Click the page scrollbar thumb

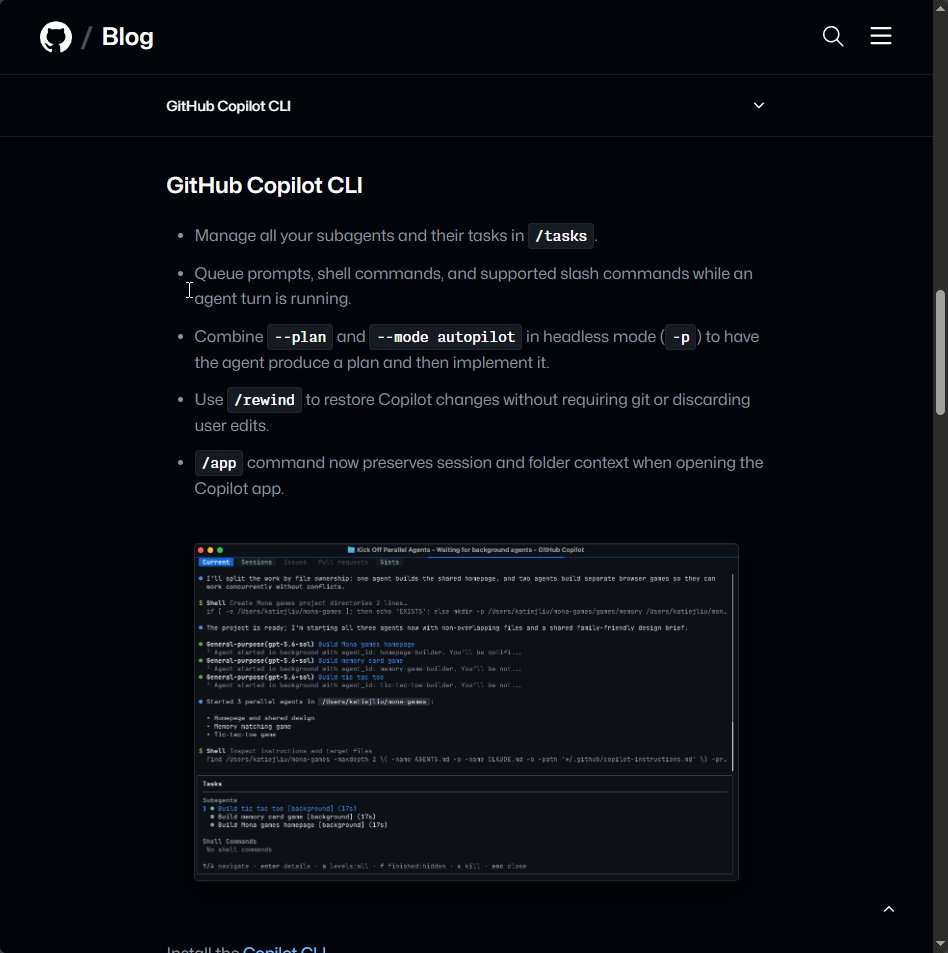click(x=940, y=353)
